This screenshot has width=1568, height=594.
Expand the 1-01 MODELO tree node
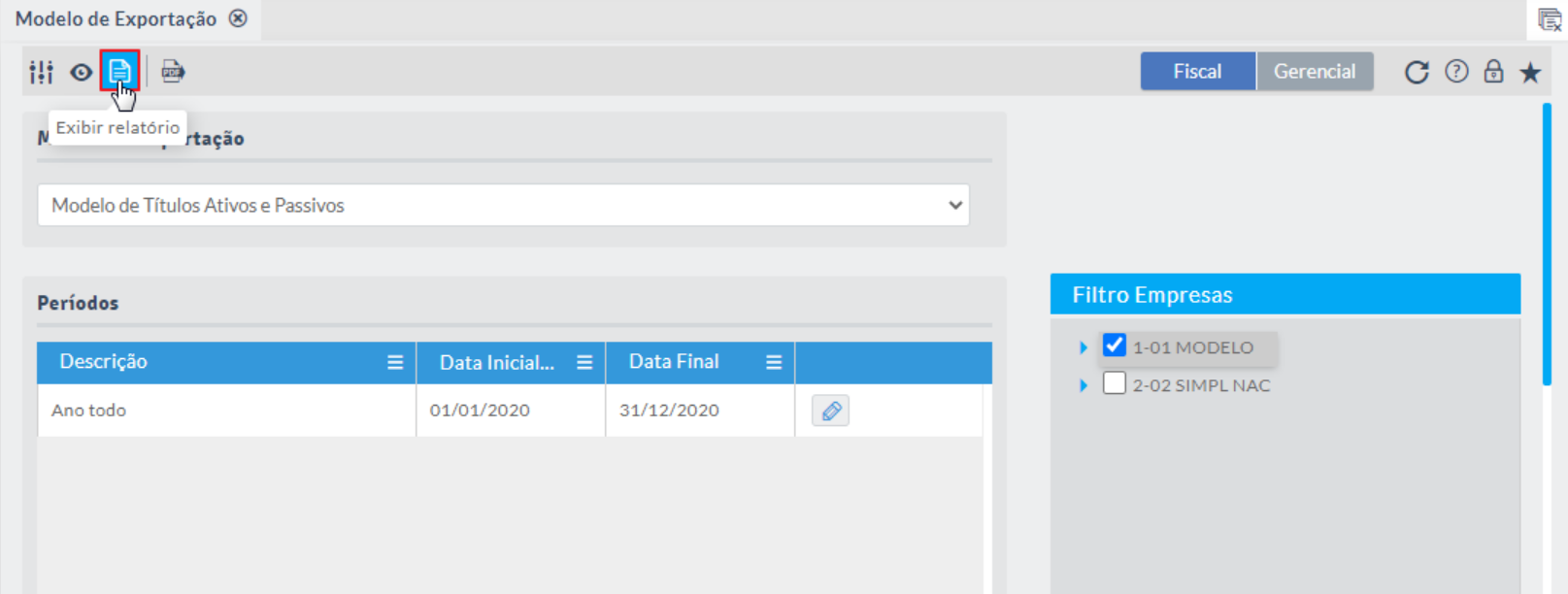tap(1084, 347)
